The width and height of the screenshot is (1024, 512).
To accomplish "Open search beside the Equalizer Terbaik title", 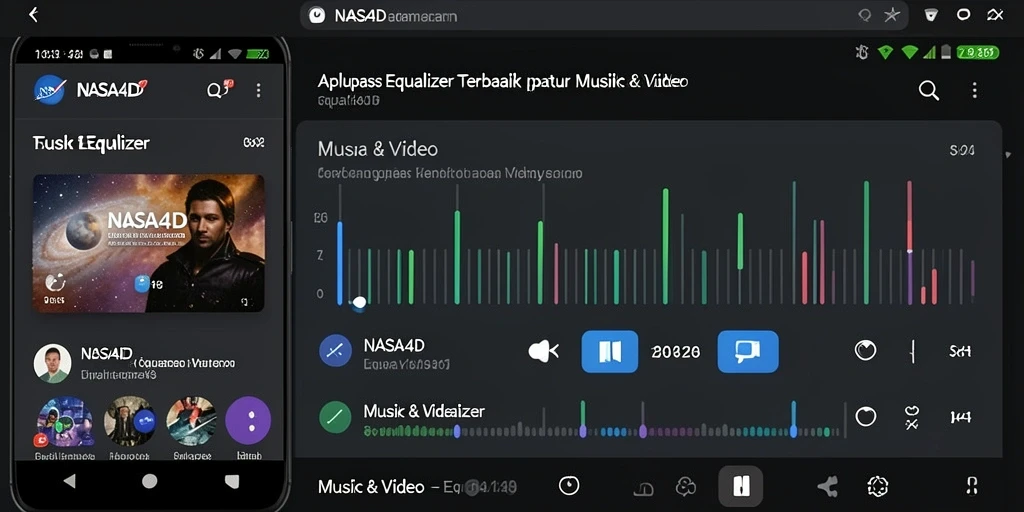I will pyautogui.click(x=929, y=90).
